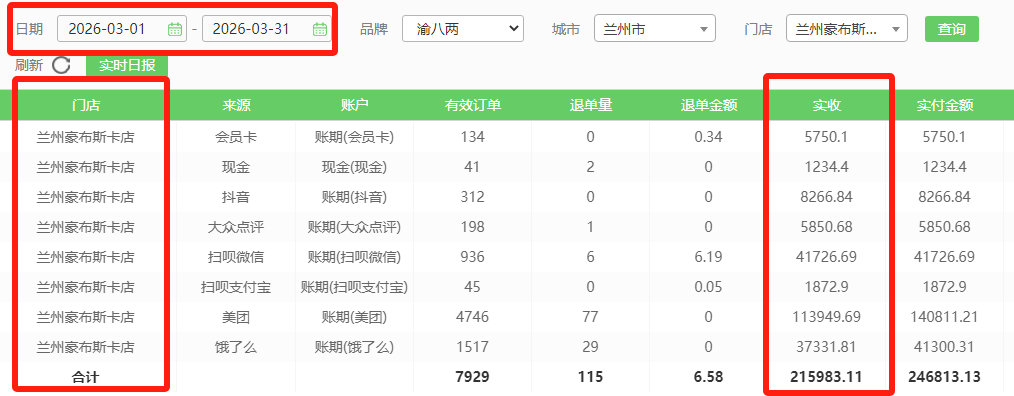The width and height of the screenshot is (1014, 396).
Task: Open the end date calendar icon
Action: [319, 29]
